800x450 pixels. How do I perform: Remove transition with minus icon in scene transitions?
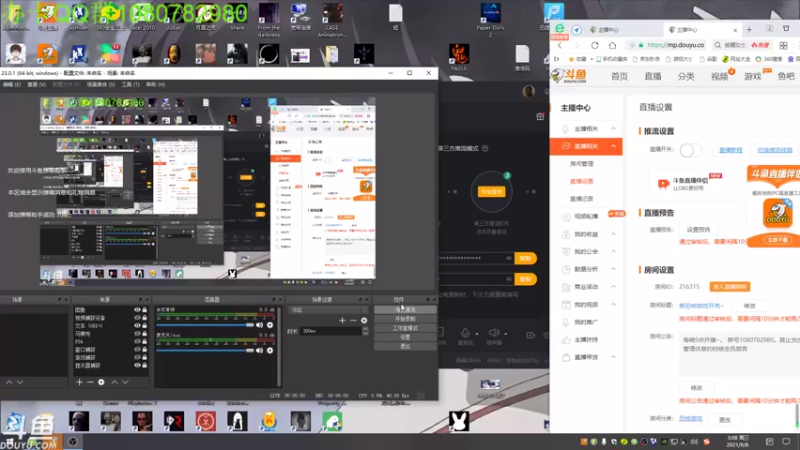point(353,320)
